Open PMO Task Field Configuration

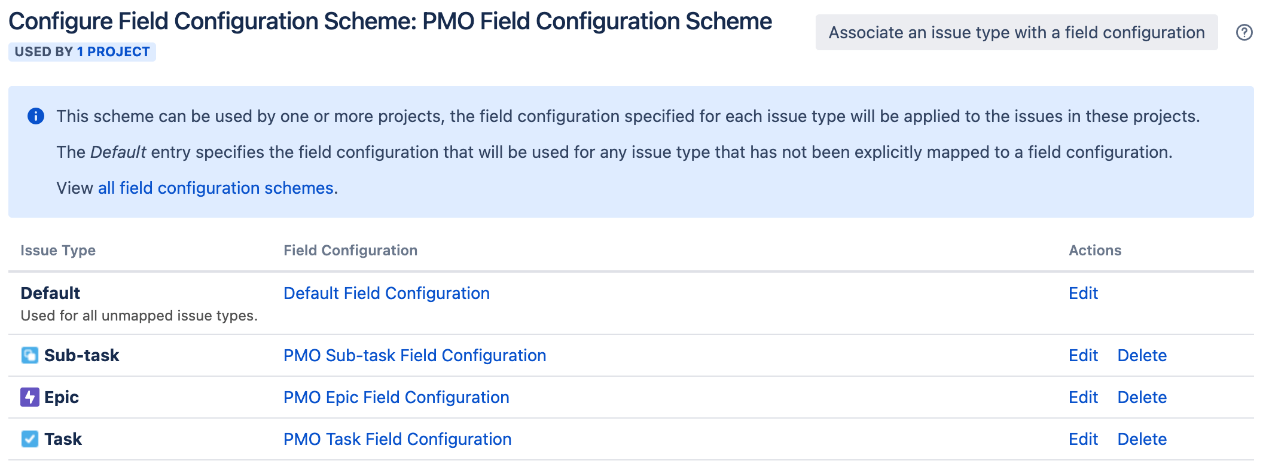[x=398, y=439]
